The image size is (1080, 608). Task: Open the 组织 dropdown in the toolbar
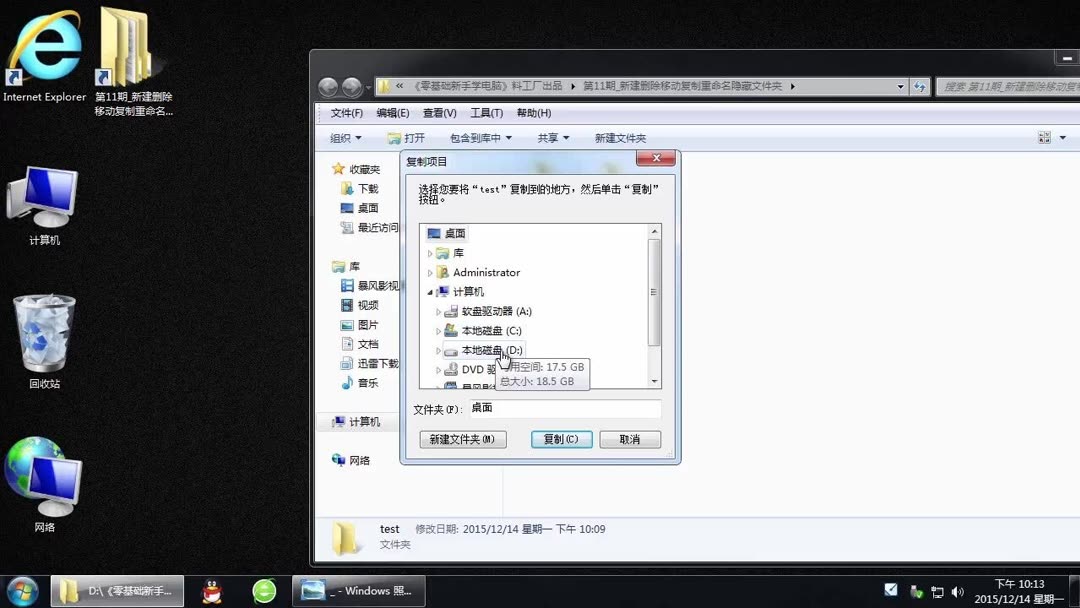[x=345, y=137]
